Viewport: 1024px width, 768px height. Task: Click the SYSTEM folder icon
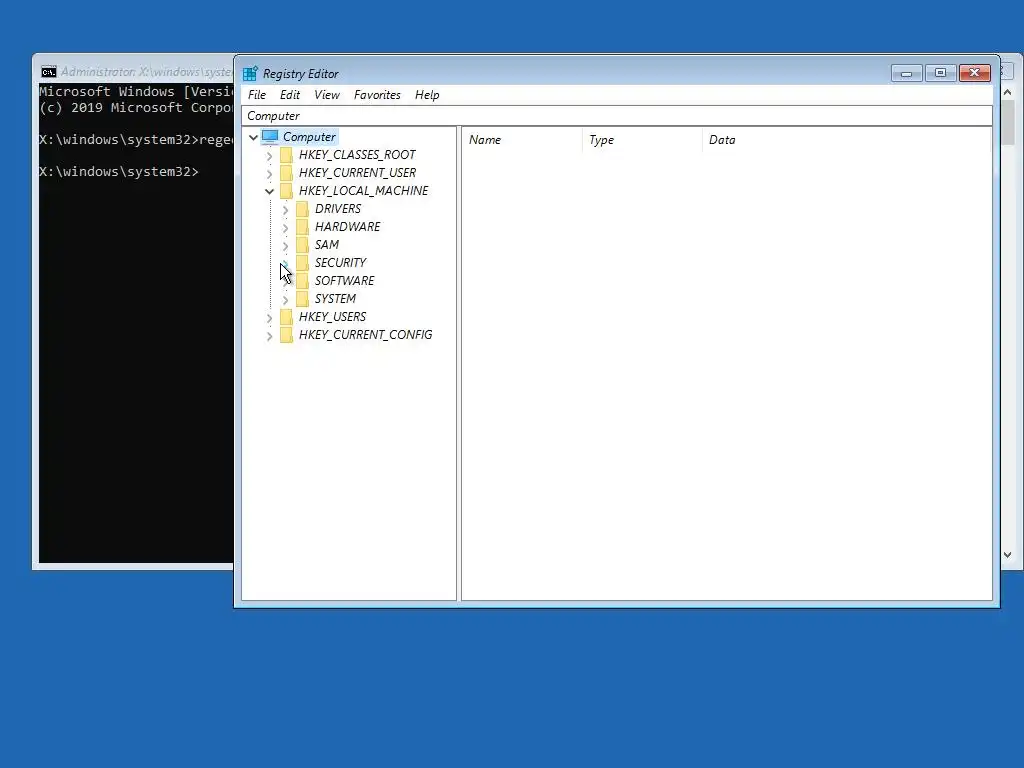coord(302,298)
